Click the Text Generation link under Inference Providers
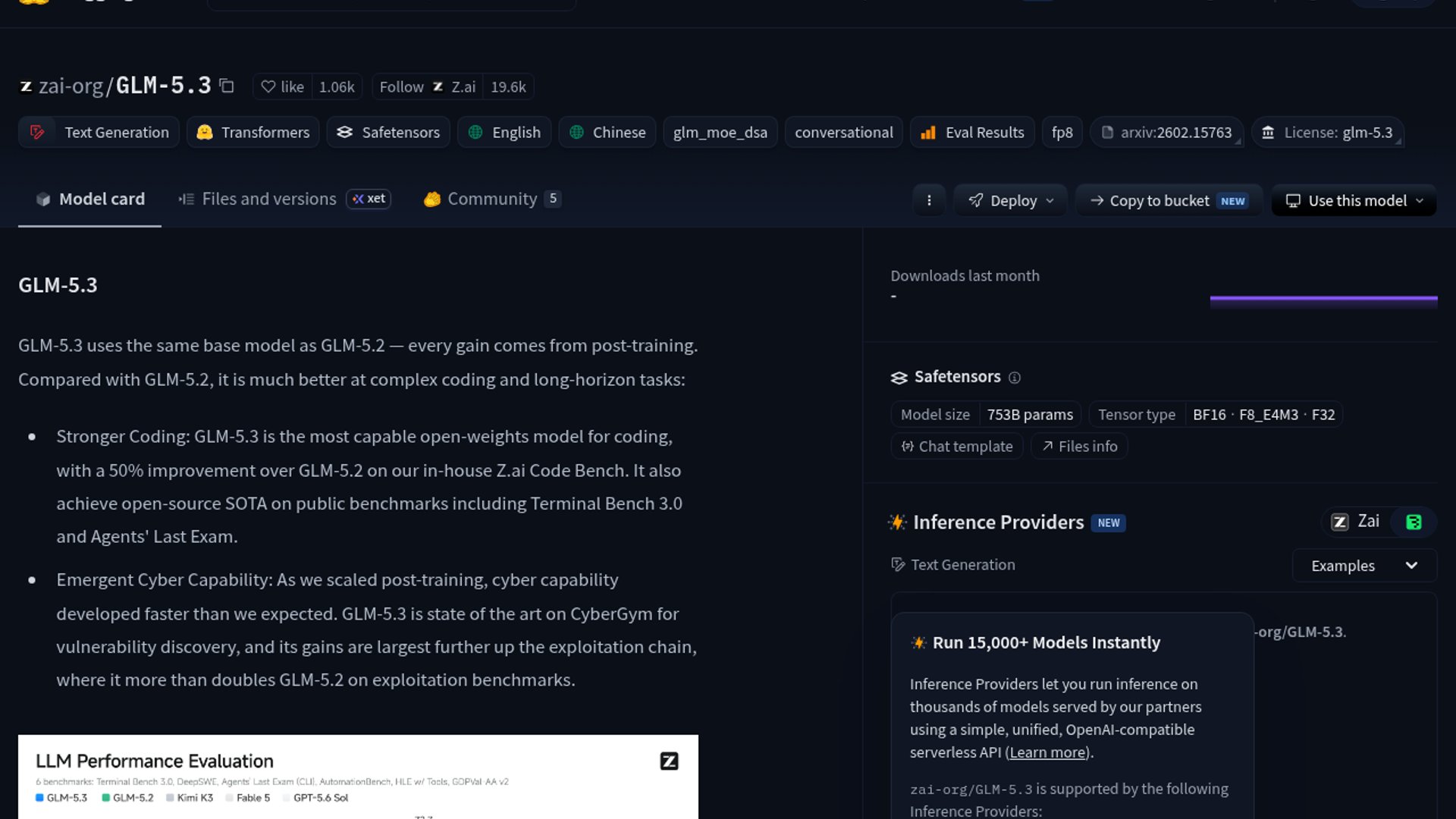 point(953,565)
